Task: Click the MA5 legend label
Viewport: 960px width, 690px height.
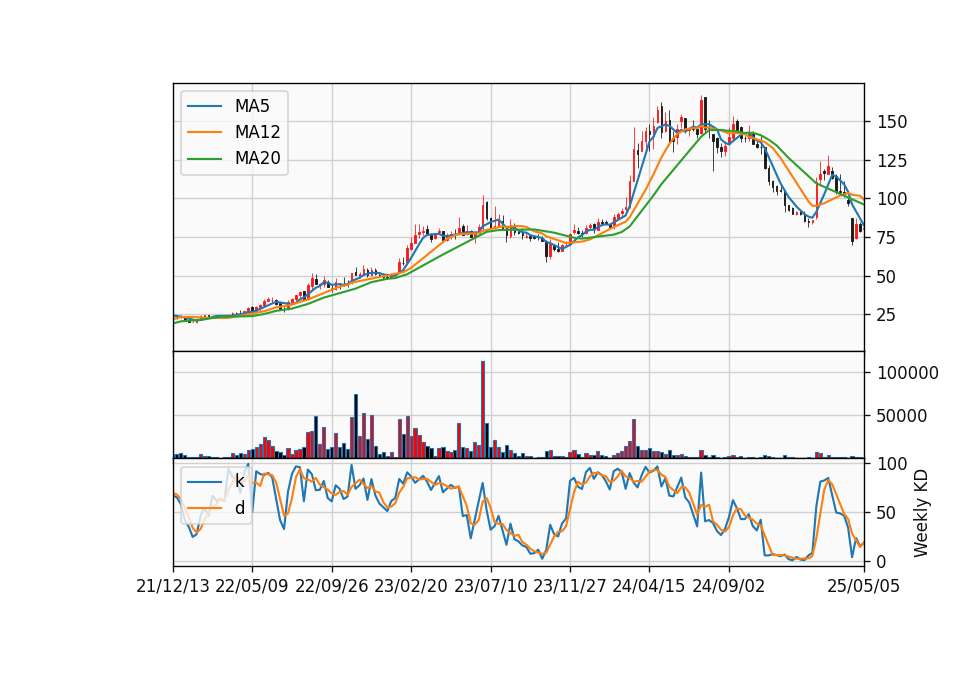Action: pos(252,106)
